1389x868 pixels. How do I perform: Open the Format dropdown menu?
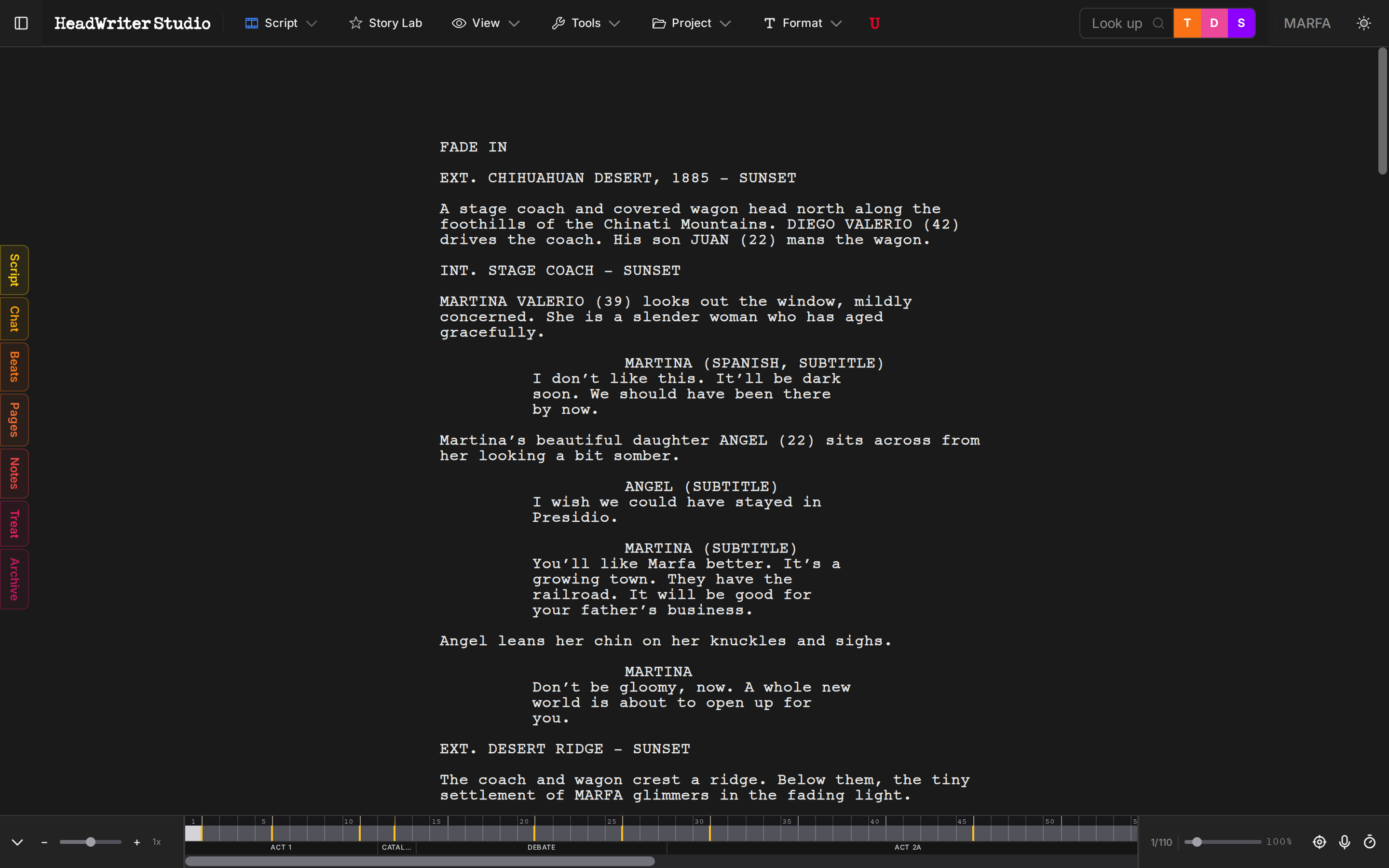802,23
